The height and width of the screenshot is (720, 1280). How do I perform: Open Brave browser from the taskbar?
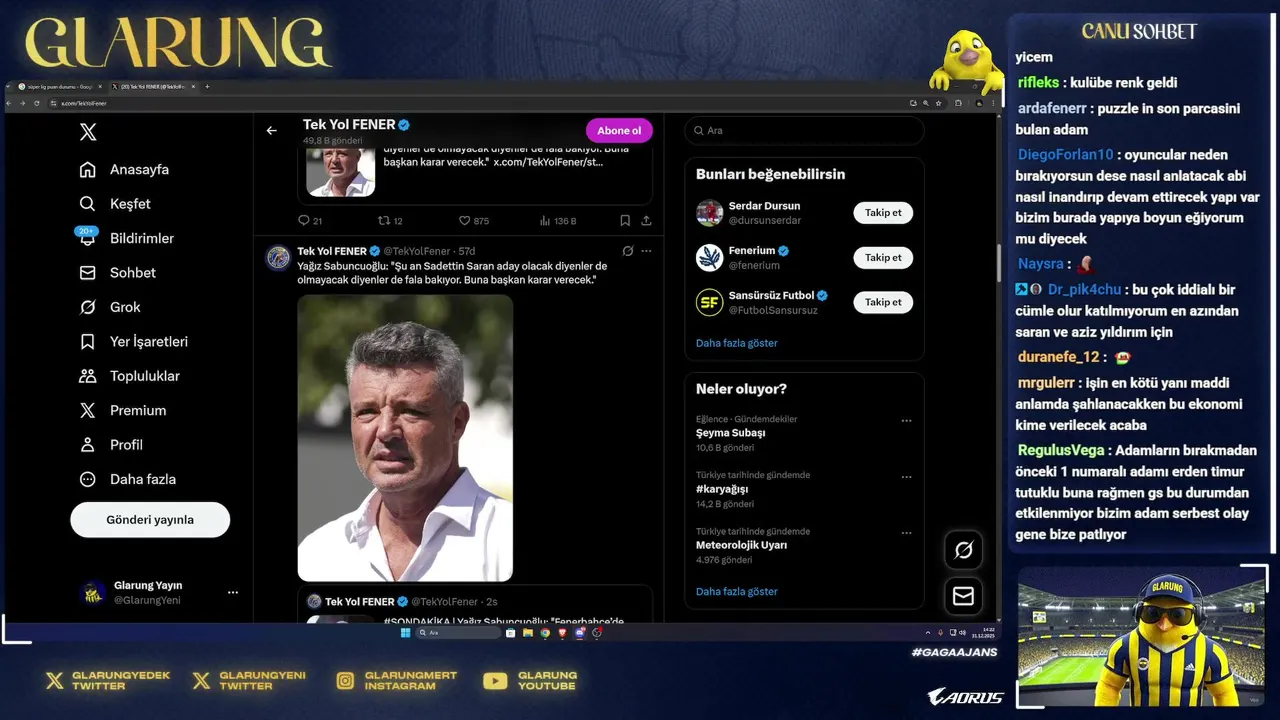562,632
